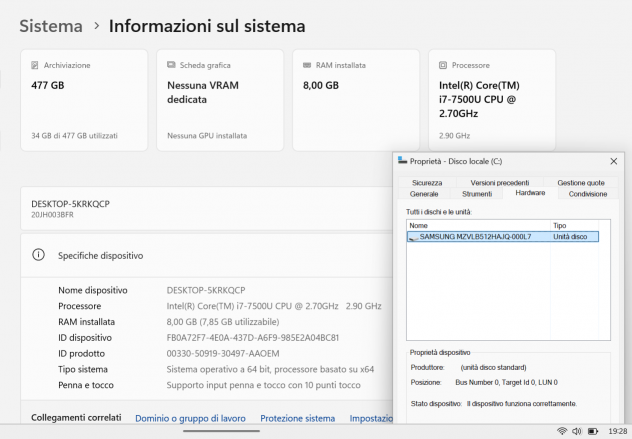Image resolution: width=632 pixels, height=439 pixels.
Task: Click the Tipo sistema 64 bit value
Action: click(270, 369)
